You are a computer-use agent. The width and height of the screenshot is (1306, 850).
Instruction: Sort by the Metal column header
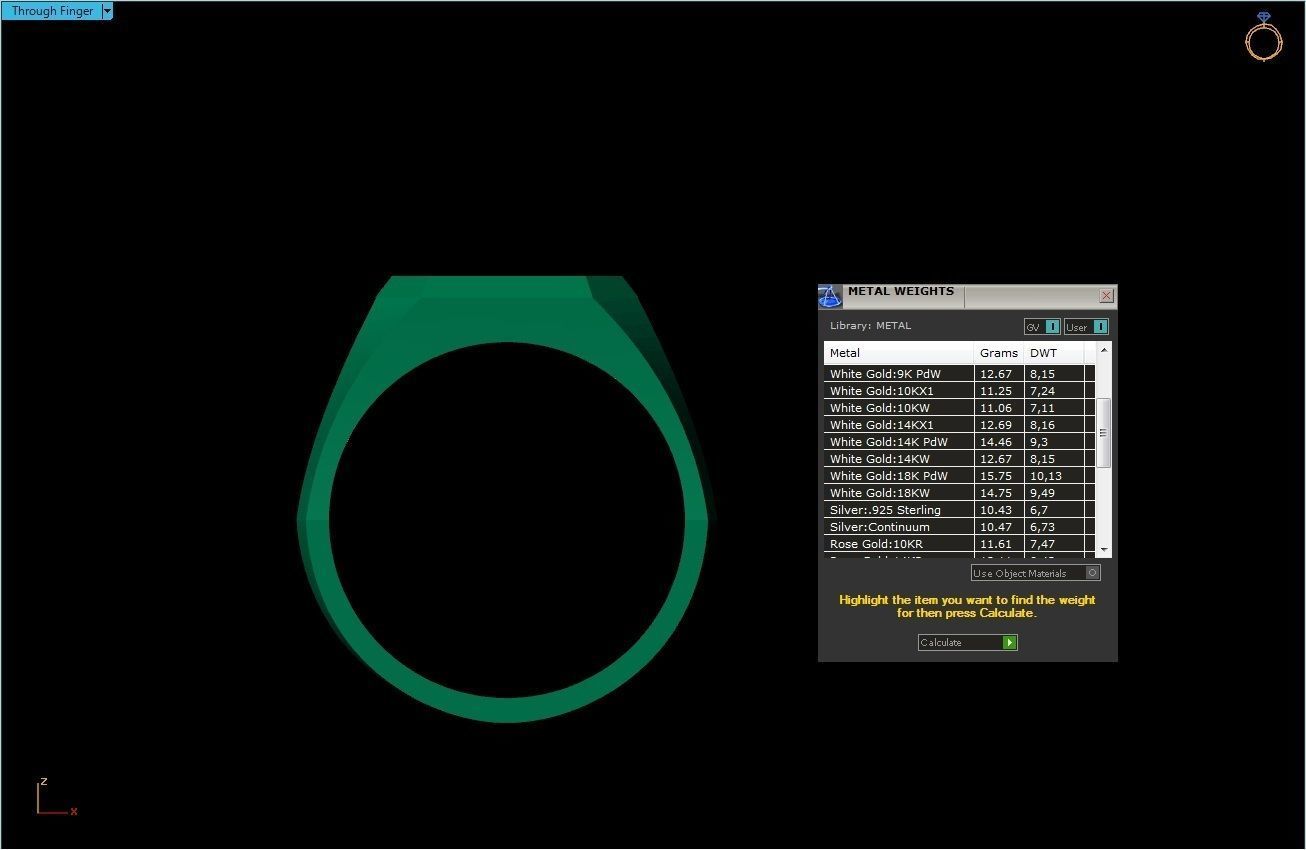(899, 353)
